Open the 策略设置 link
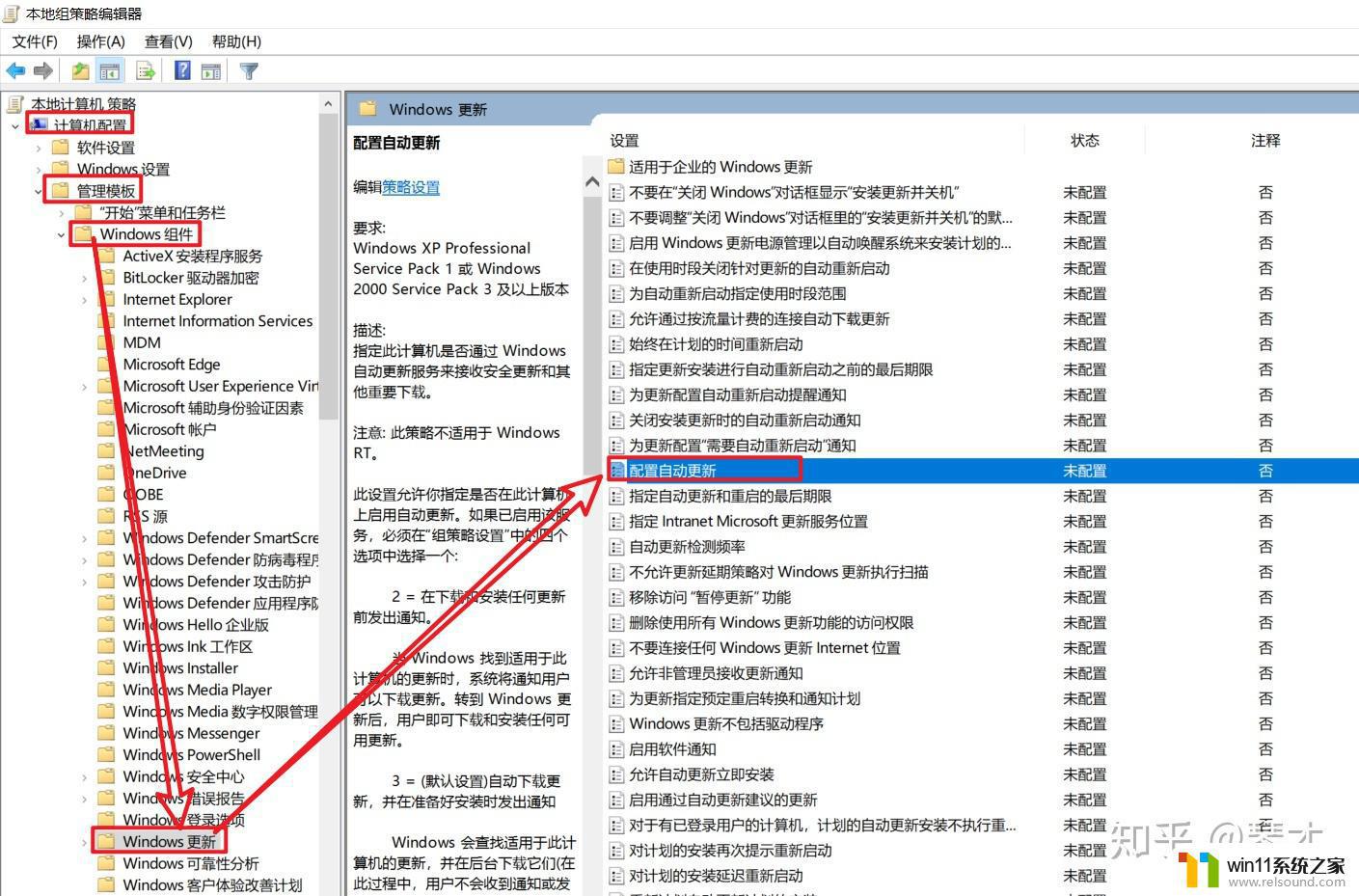Screen dimensions: 1359x896 (411, 187)
